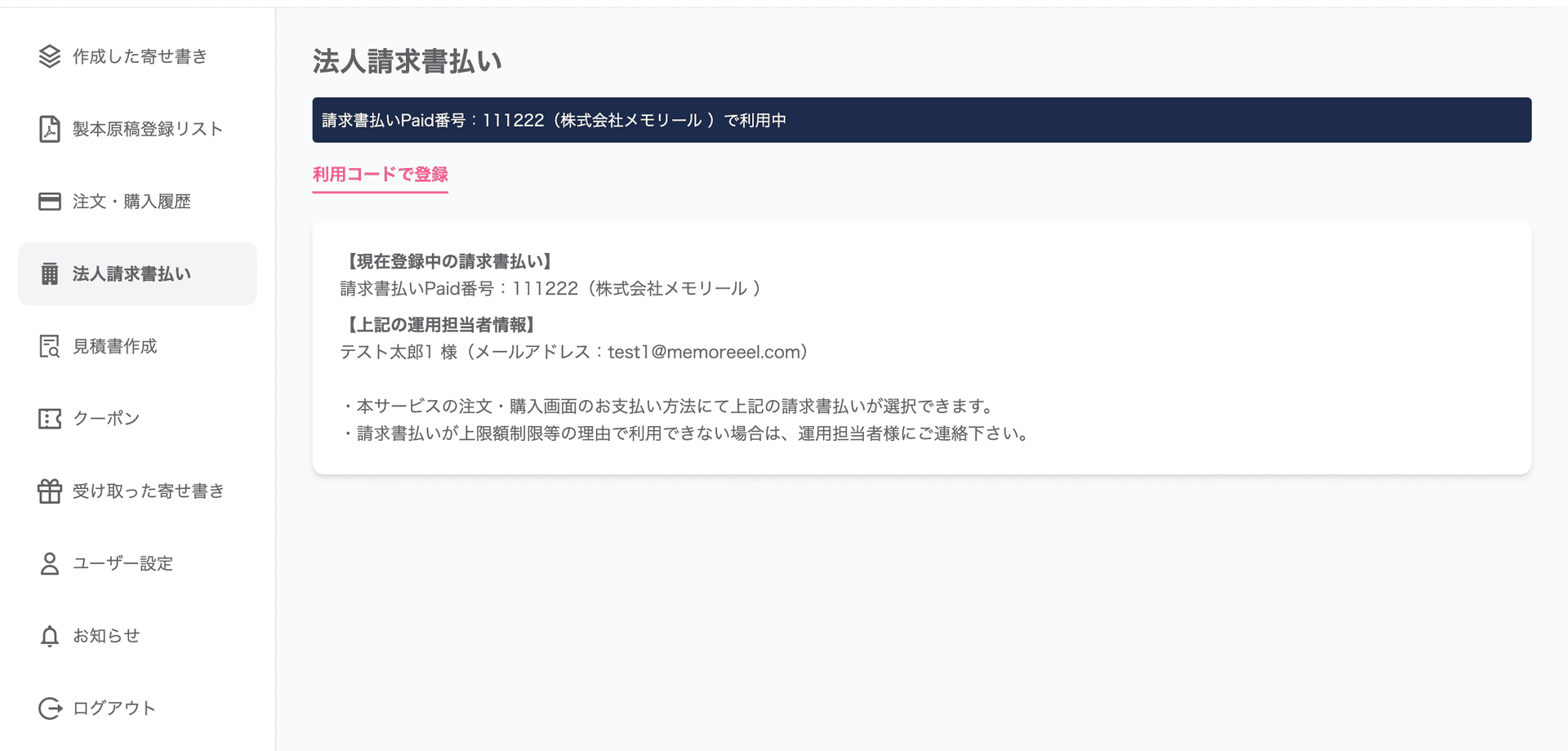This screenshot has height=751, width=1568.
Task: Click the 【現在登録中の請求書払い】 heading
Action: pos(448,261)
